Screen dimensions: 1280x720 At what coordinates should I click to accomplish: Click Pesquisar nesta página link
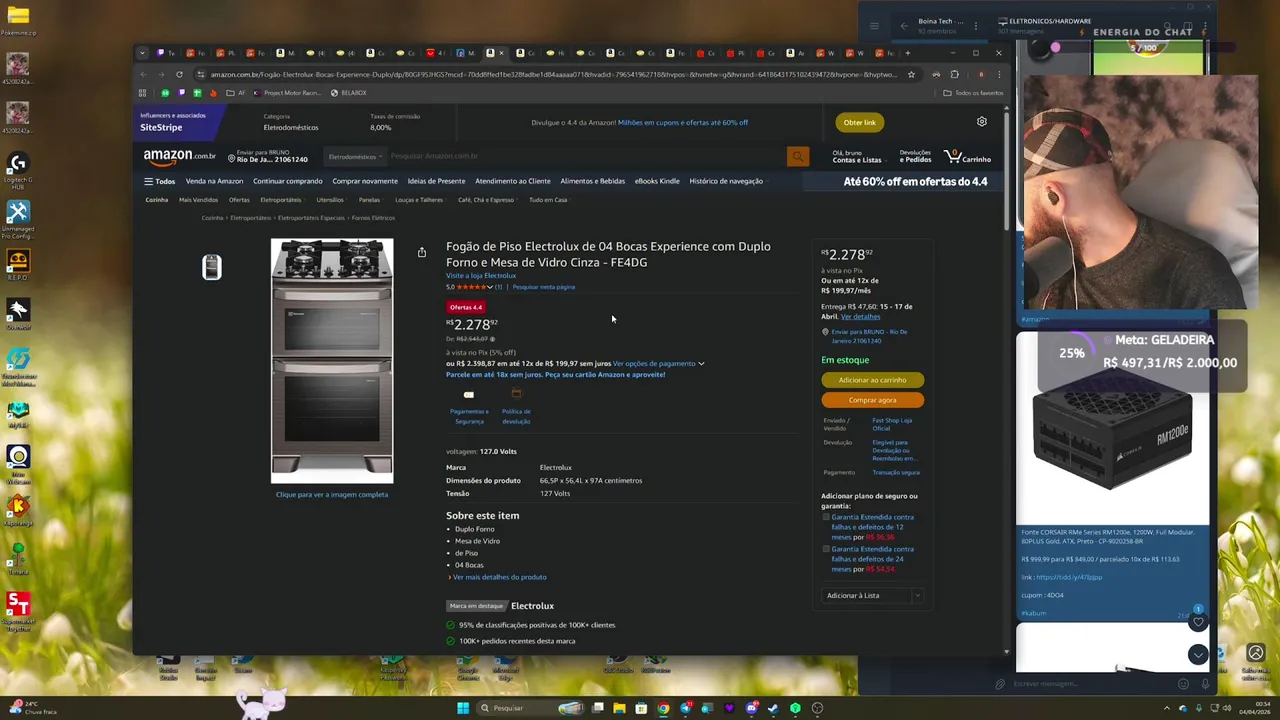pos(543,287)
